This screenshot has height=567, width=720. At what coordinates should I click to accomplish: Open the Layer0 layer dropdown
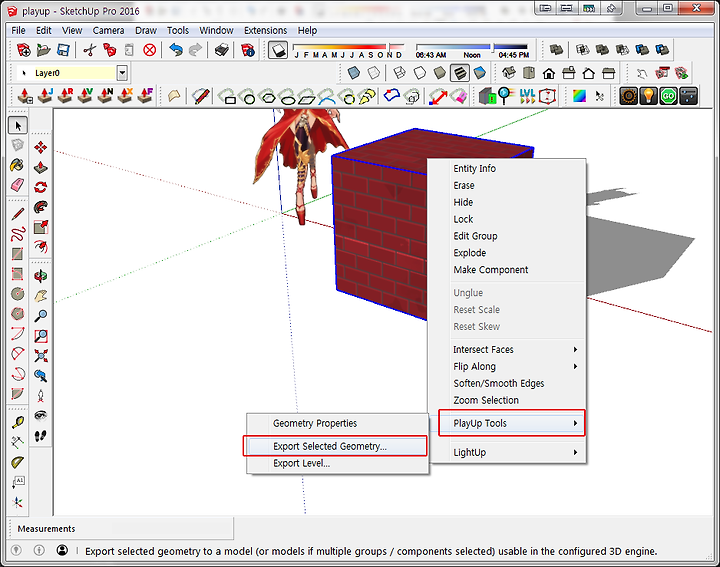pos(122,73)
